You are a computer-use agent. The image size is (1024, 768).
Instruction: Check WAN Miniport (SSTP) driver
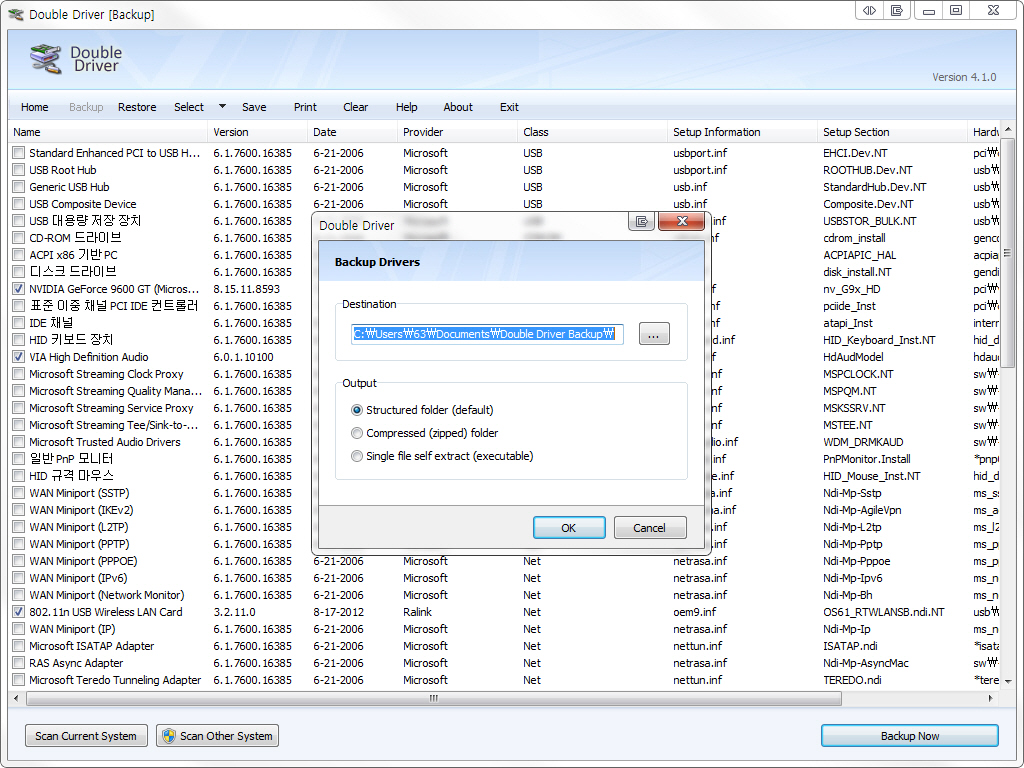pos(18,493)
